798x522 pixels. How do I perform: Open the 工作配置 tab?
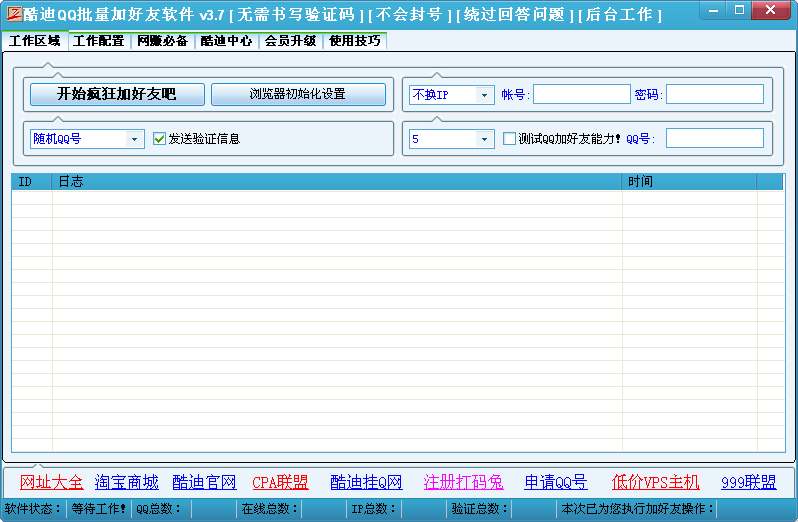(x=99, y=41)
